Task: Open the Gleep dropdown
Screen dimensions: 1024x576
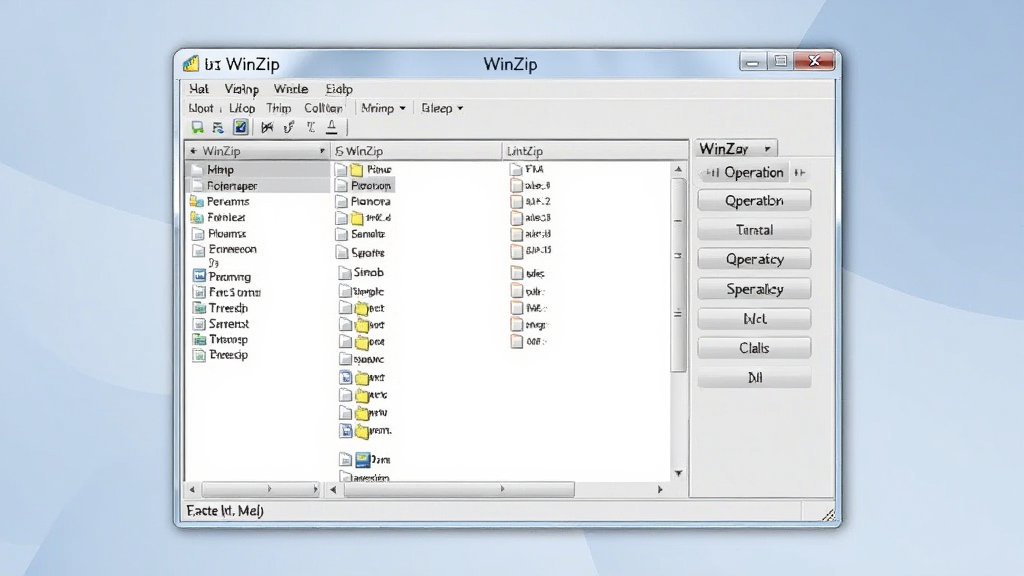Action: (x=442, y=108)
